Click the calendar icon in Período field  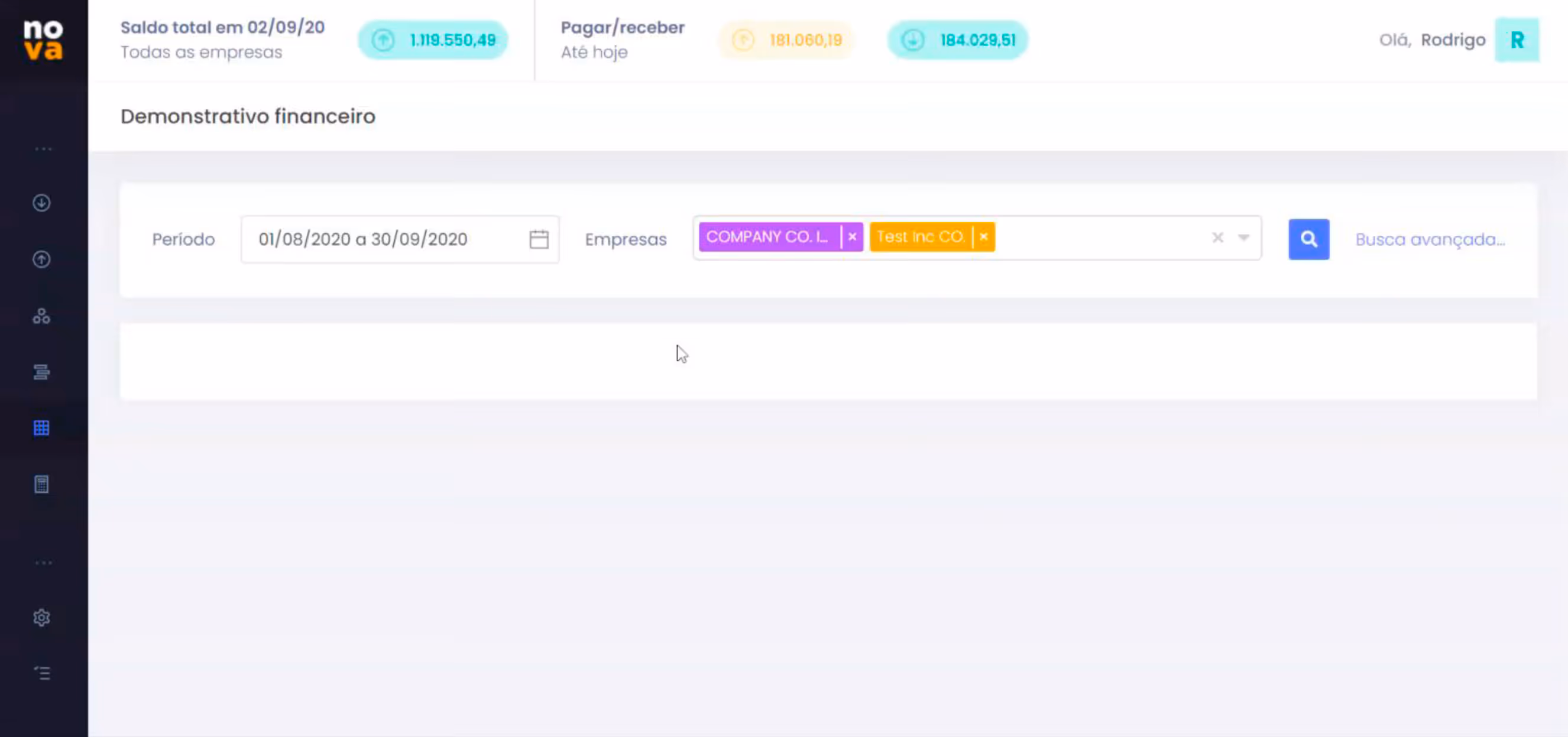(539, 239)
